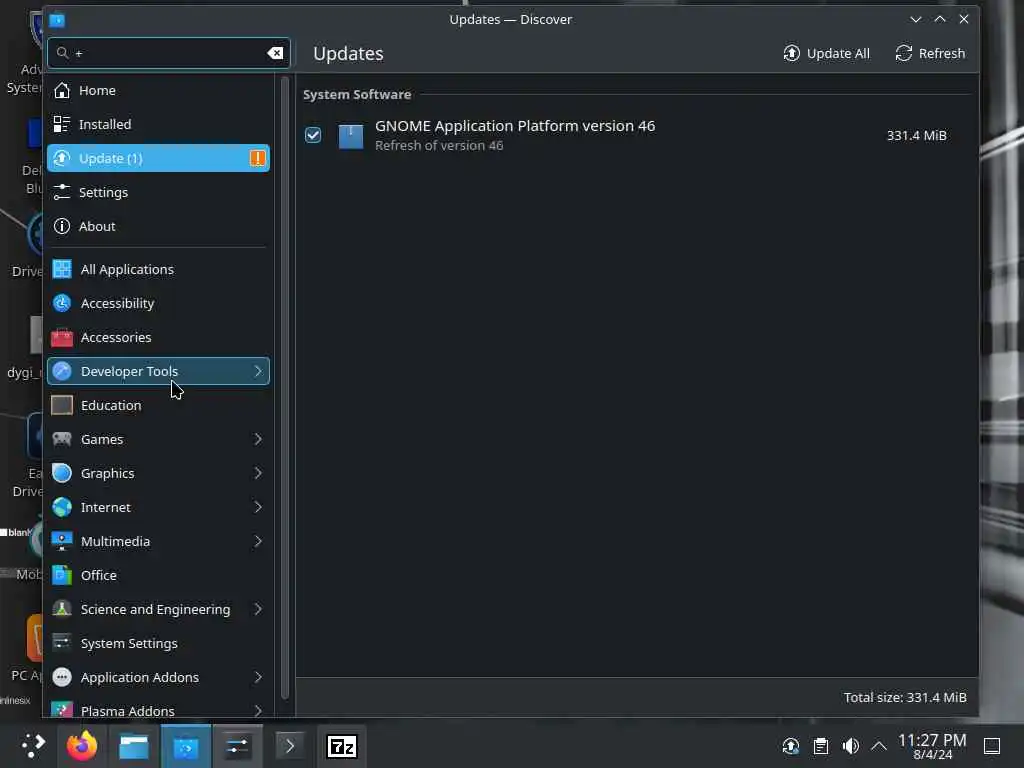Viewport: 1024px width, 768px height.
Task: Open the clock showing 11:27 PM
Action: pos(932,746)
